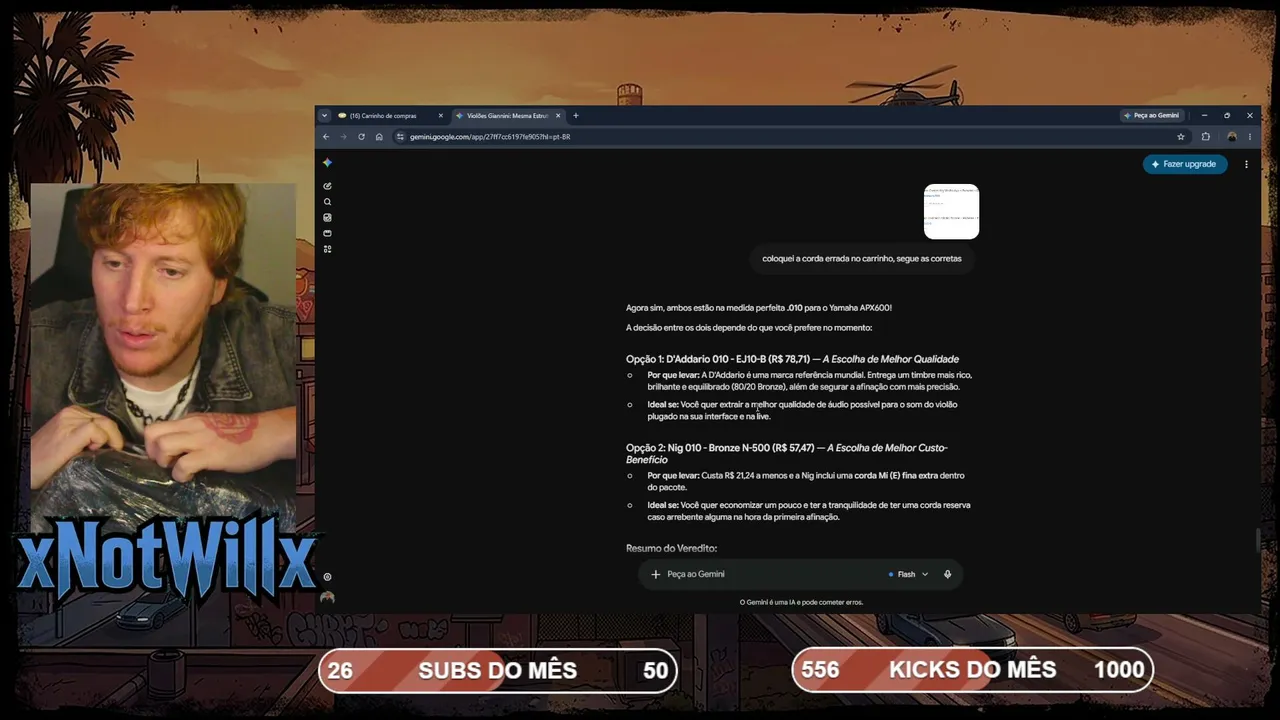Screen dimensions: 1280x720
Task: Close the Violões Giannini tab
Action: coord(558,116)
